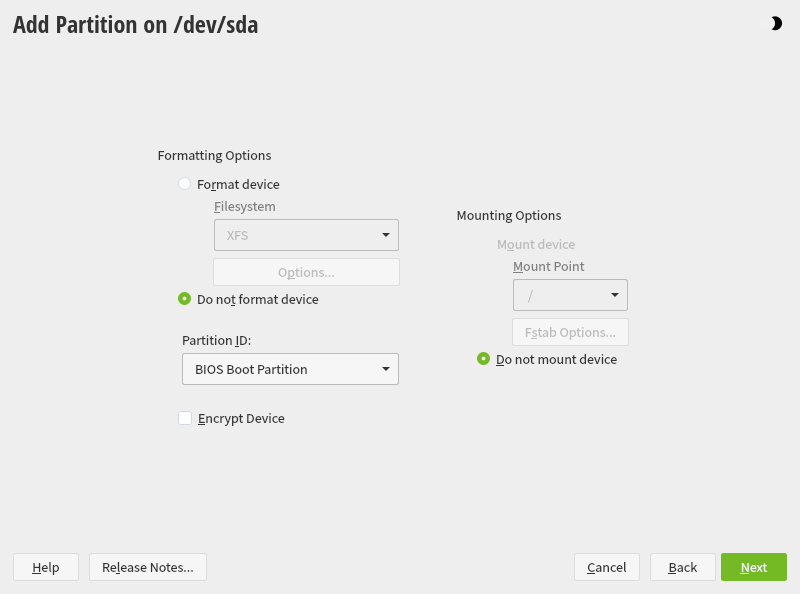Cancel the add partition dialog
The width and height of the screenshot is (800, 594).
[607, 567]
